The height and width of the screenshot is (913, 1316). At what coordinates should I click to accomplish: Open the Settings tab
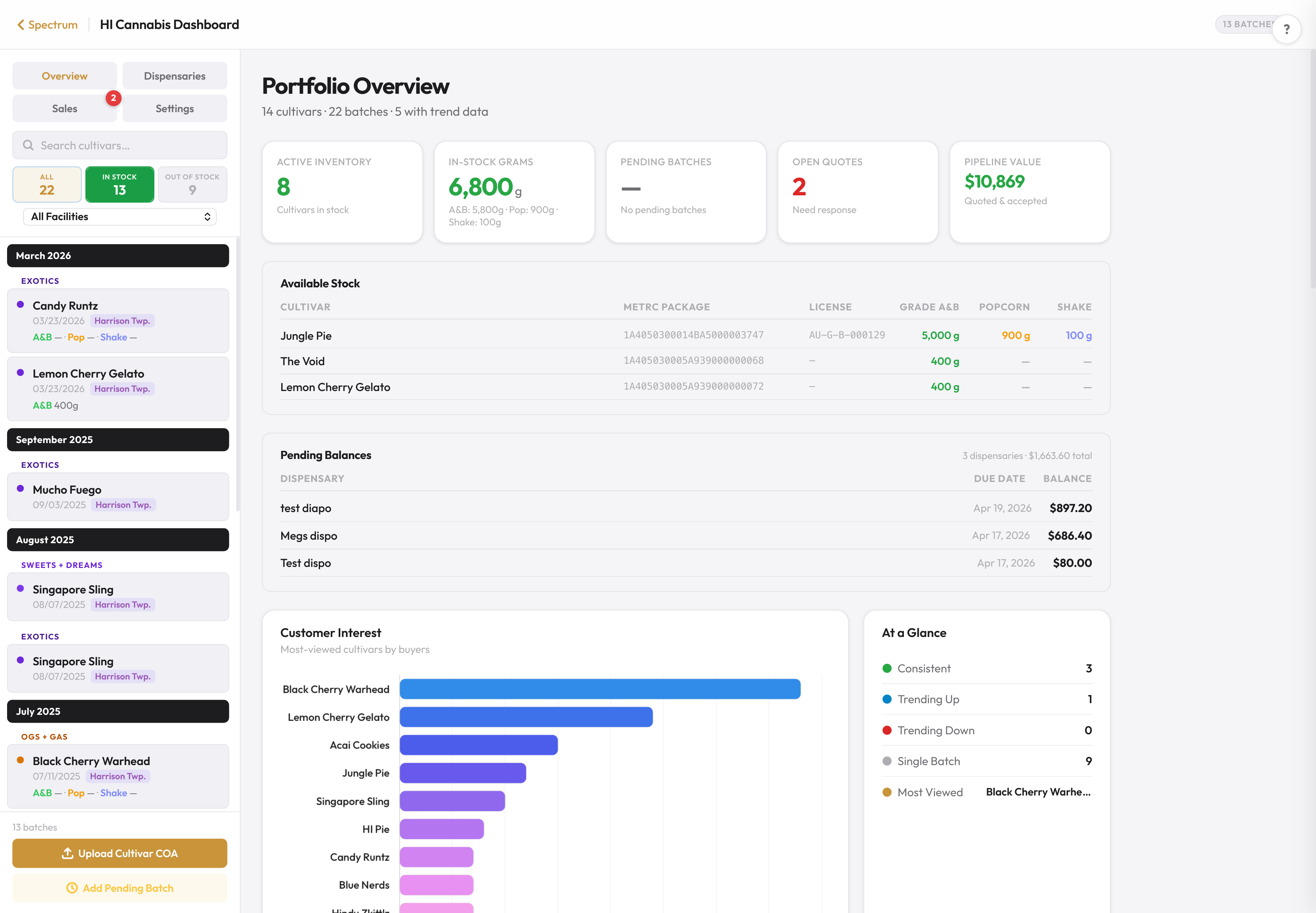pos(174,108)
